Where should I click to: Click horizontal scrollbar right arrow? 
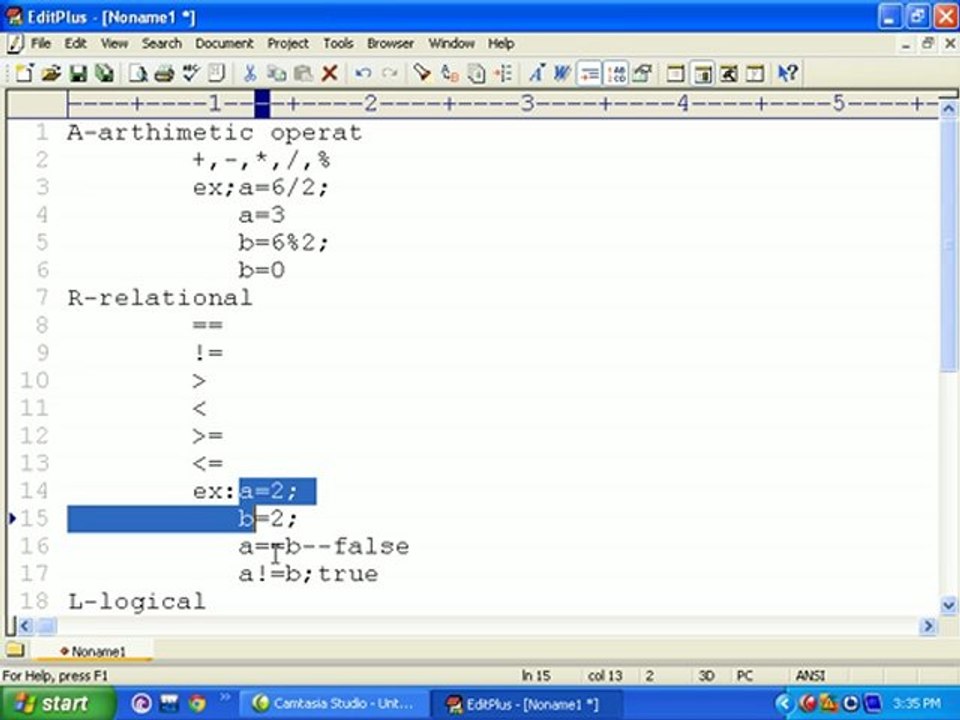[929, 626]
